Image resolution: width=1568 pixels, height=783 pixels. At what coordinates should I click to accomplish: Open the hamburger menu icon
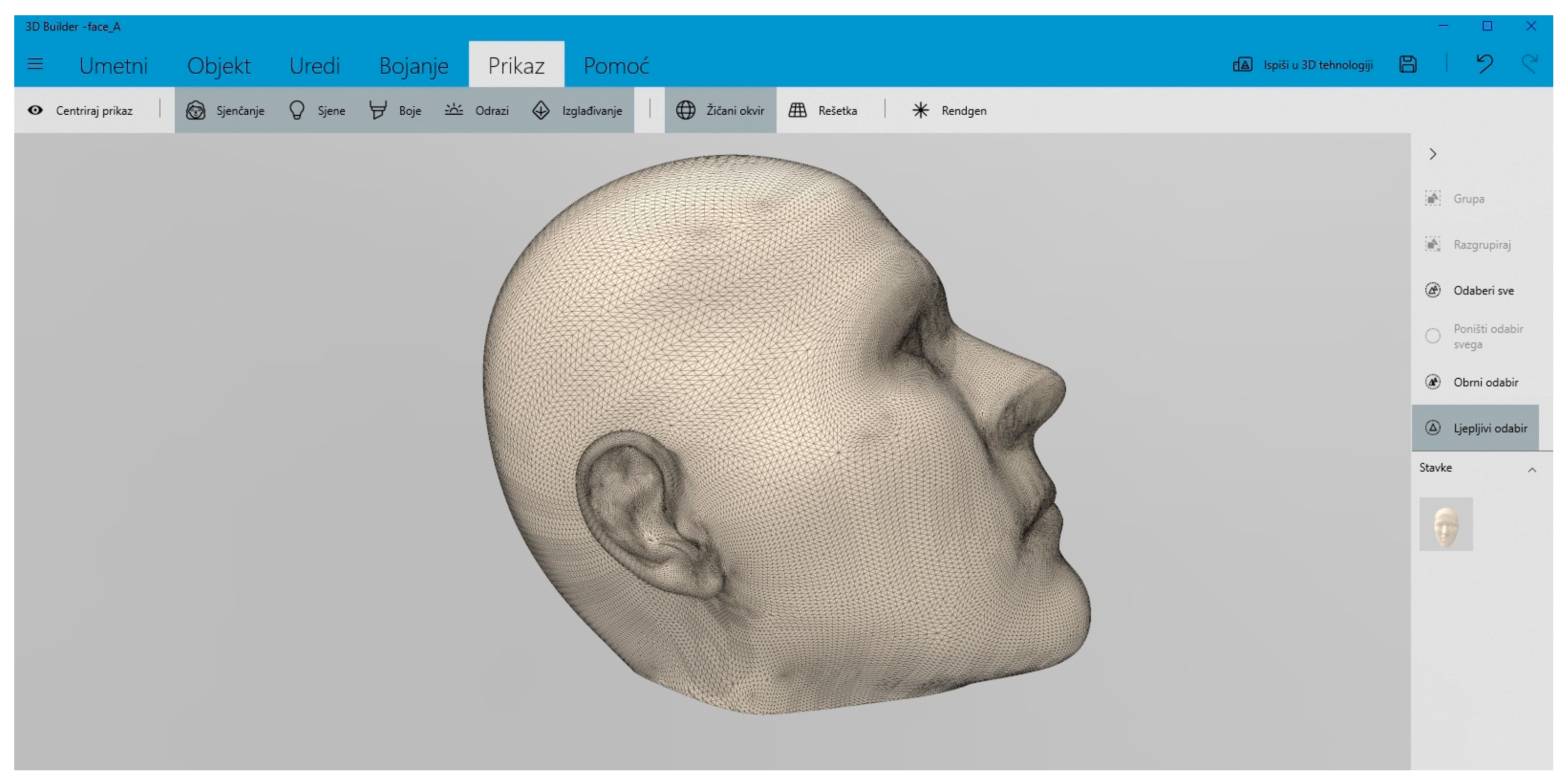(36, 64)
